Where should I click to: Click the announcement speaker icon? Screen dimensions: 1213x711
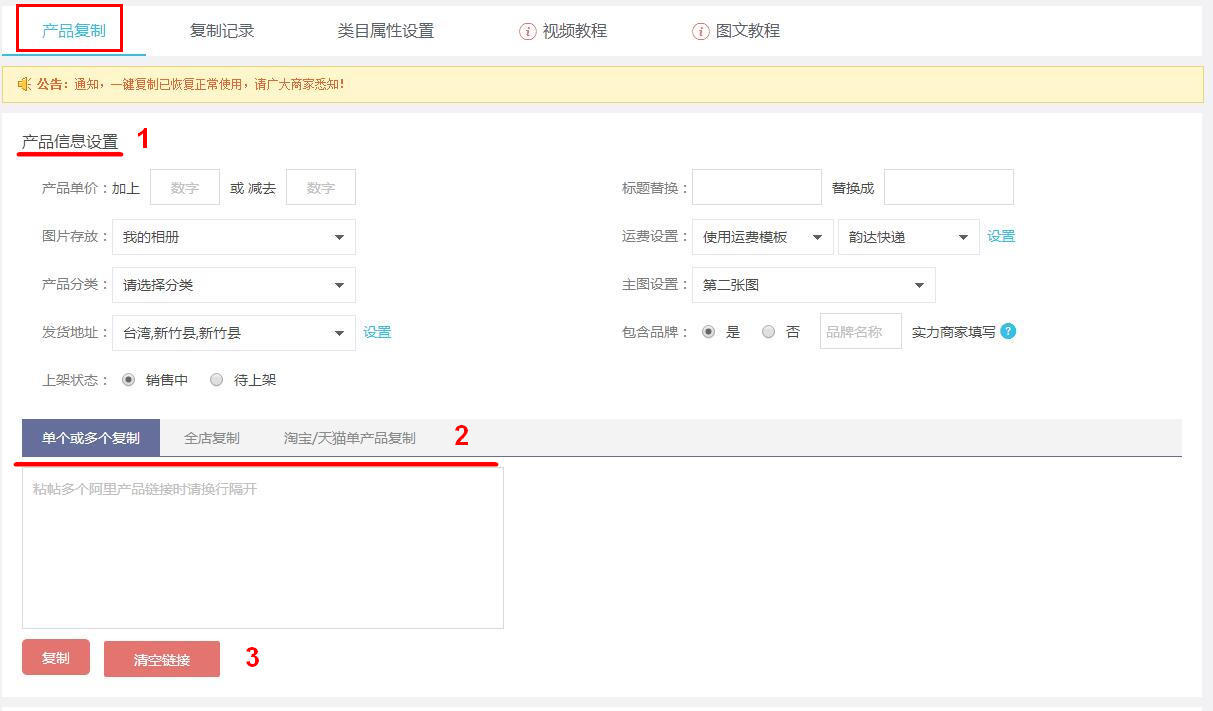pyautogui.click(x=25, y=84)
